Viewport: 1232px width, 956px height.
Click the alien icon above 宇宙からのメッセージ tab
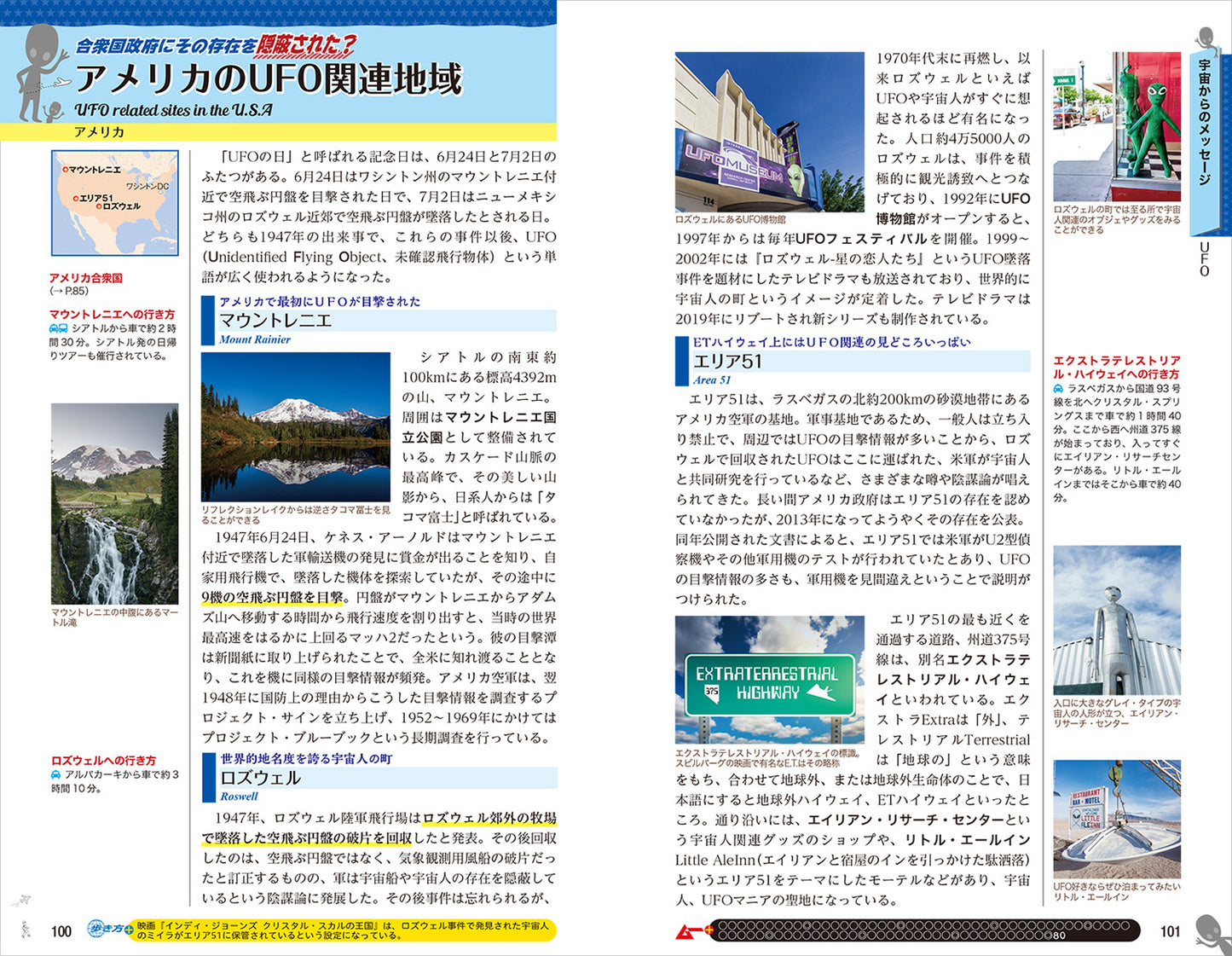(x=1206, y=38)
